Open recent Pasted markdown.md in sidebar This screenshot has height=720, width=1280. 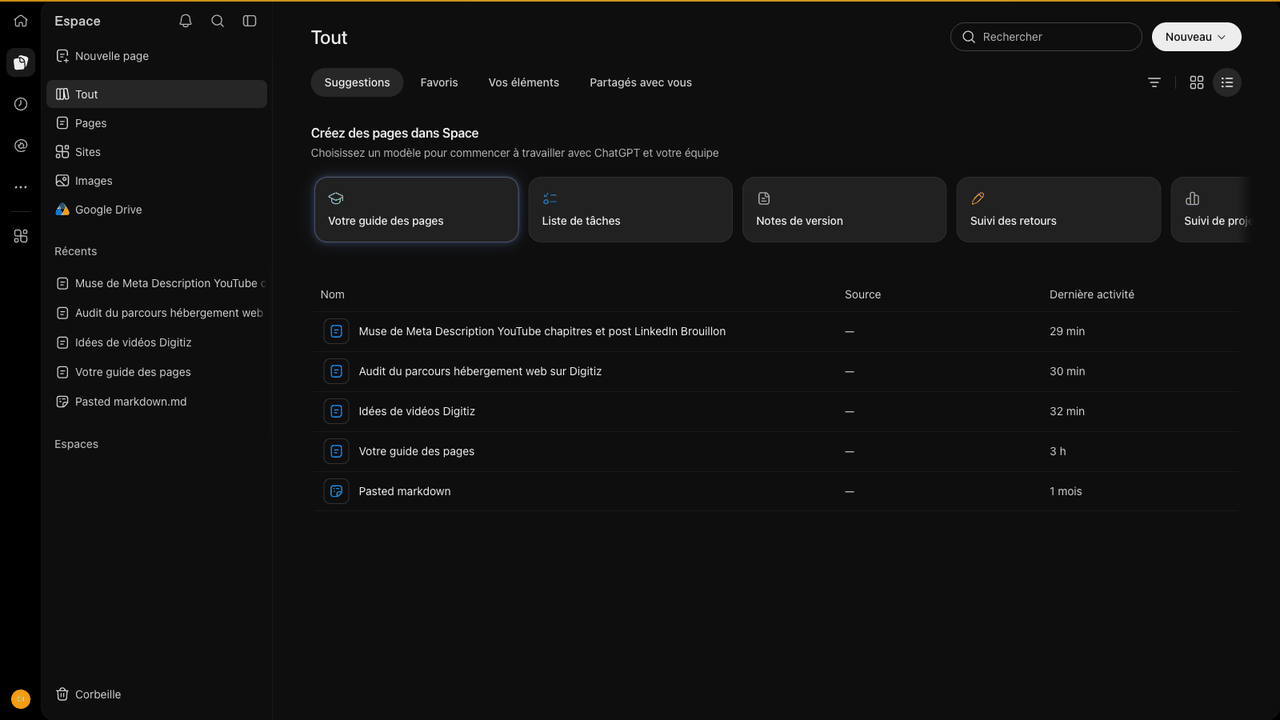157,402
